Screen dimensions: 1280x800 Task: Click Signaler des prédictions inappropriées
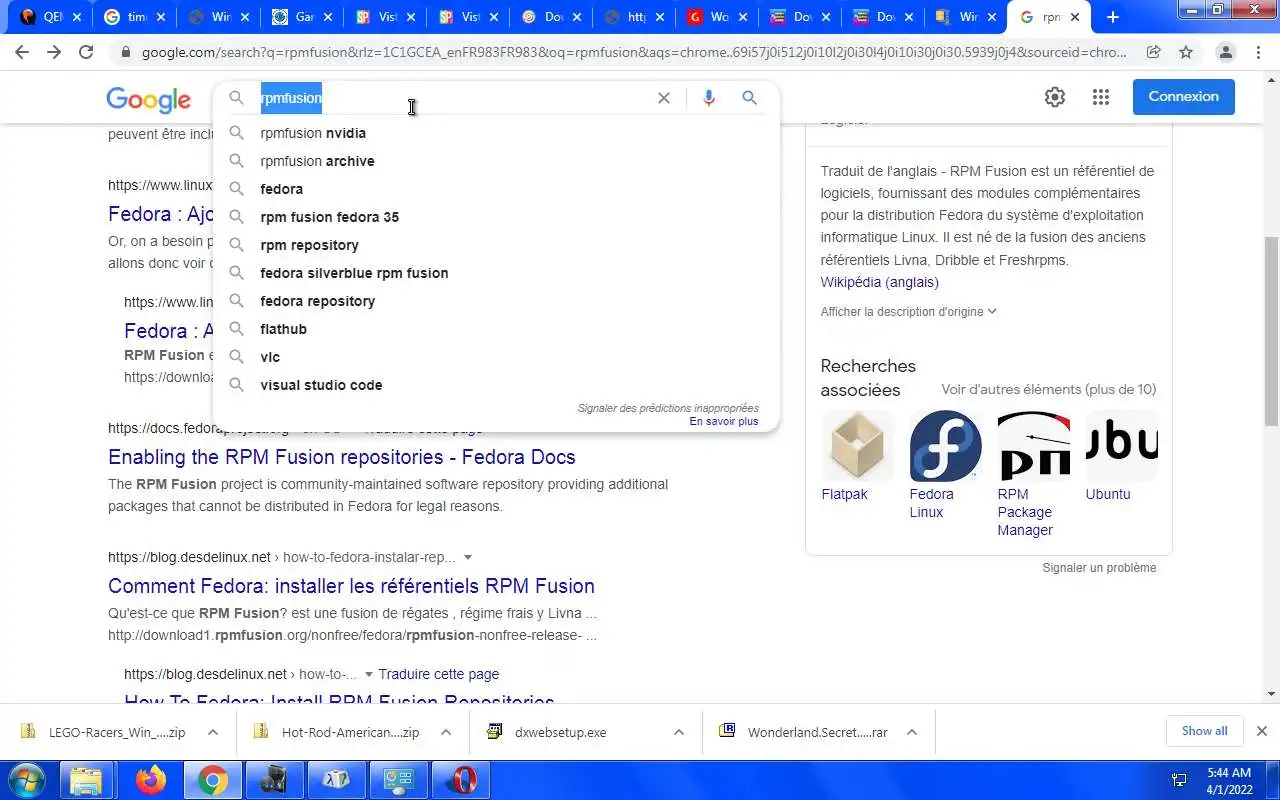668,408
